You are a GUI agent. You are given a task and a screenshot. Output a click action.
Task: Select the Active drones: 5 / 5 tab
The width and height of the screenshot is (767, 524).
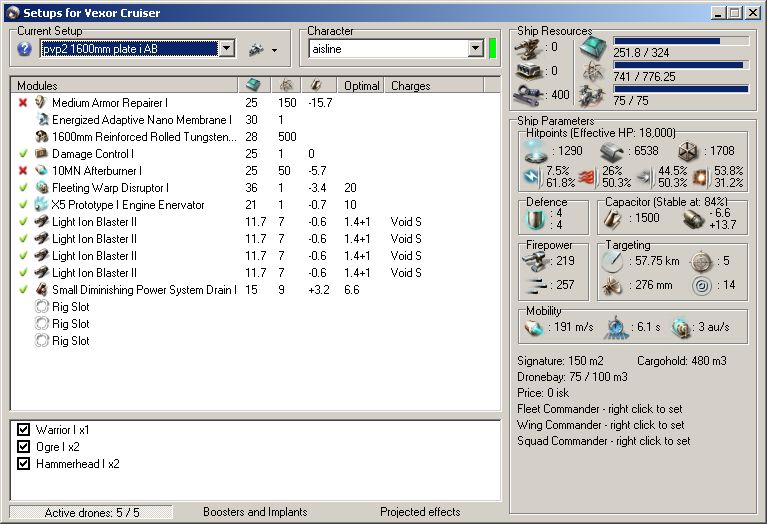[91, 512]
